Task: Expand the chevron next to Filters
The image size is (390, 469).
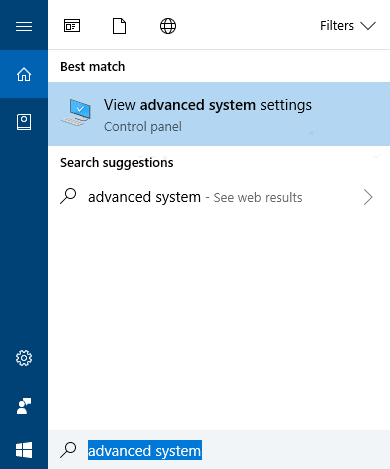Action: pos(368,26)
